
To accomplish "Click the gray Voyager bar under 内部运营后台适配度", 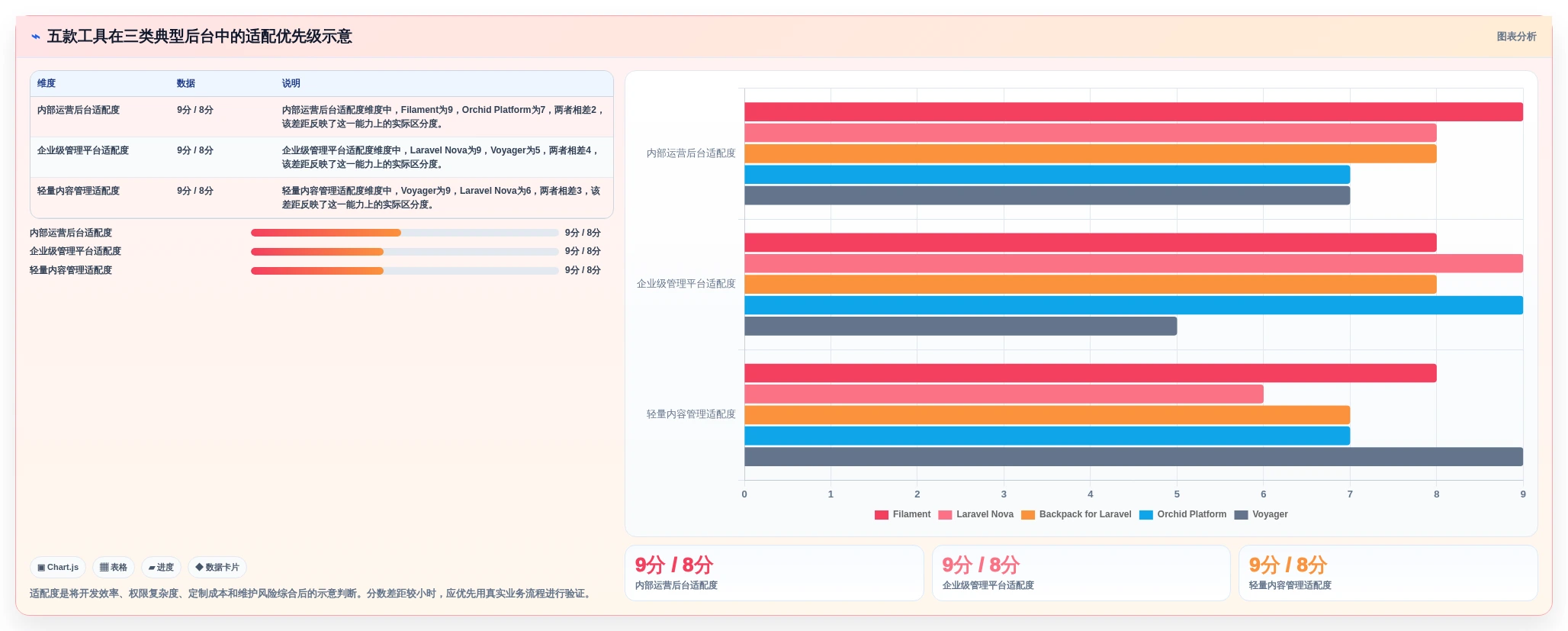I will coord(1047,195).
